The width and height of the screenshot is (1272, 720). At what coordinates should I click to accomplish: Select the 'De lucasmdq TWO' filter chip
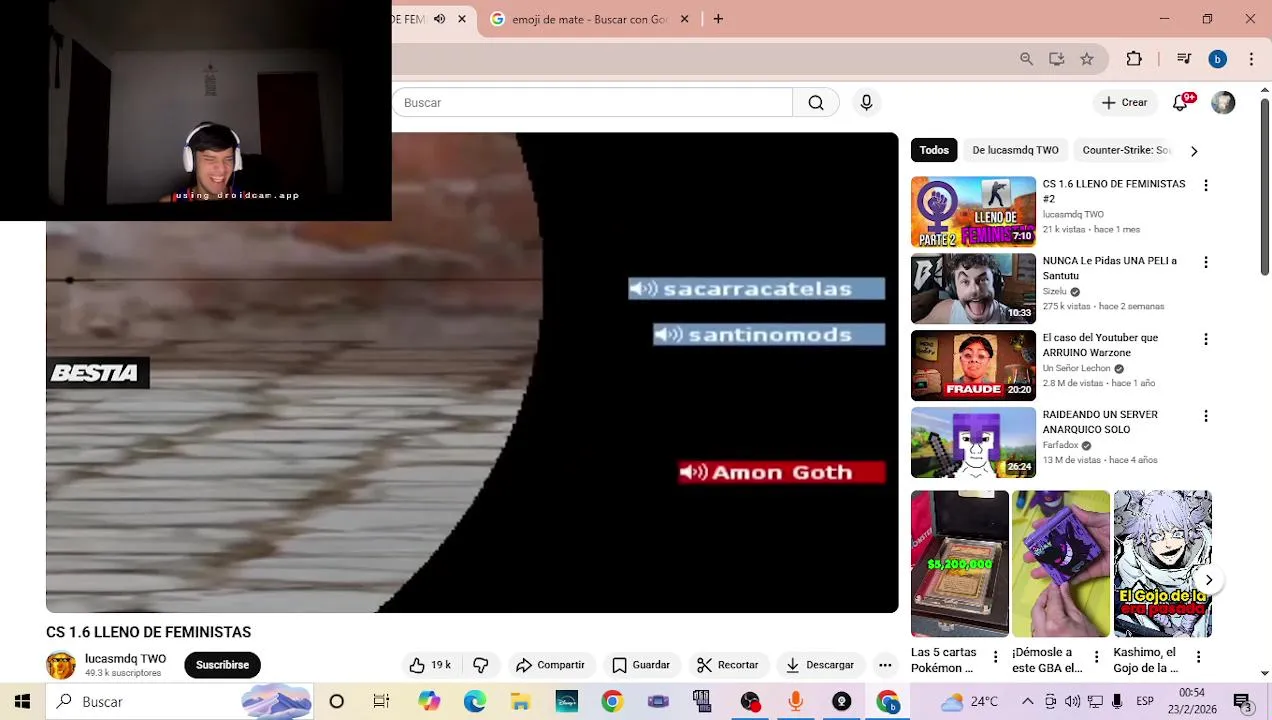(x=1015, y=150)
